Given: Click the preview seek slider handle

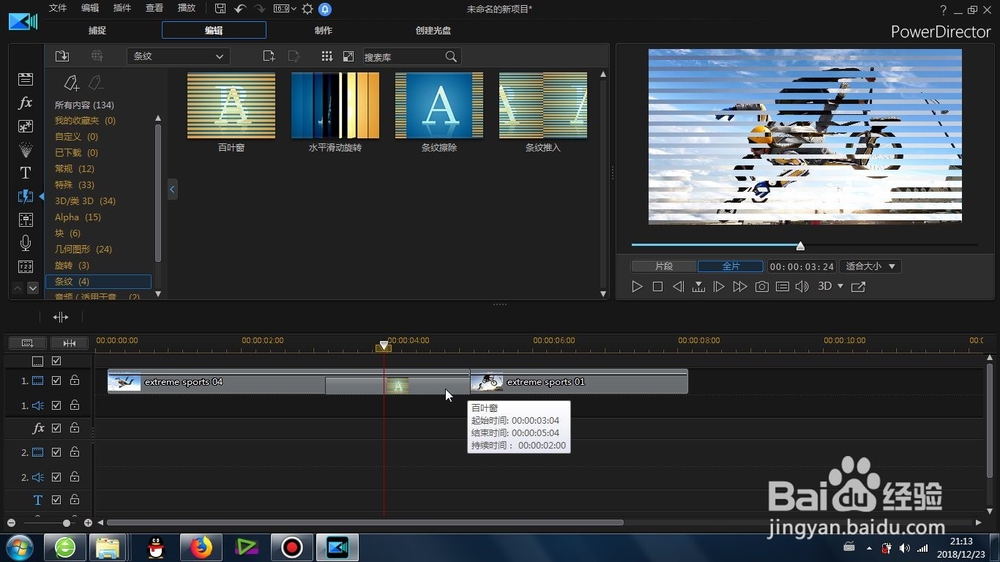Looking at the screenshot, I should tap(800, 246).
